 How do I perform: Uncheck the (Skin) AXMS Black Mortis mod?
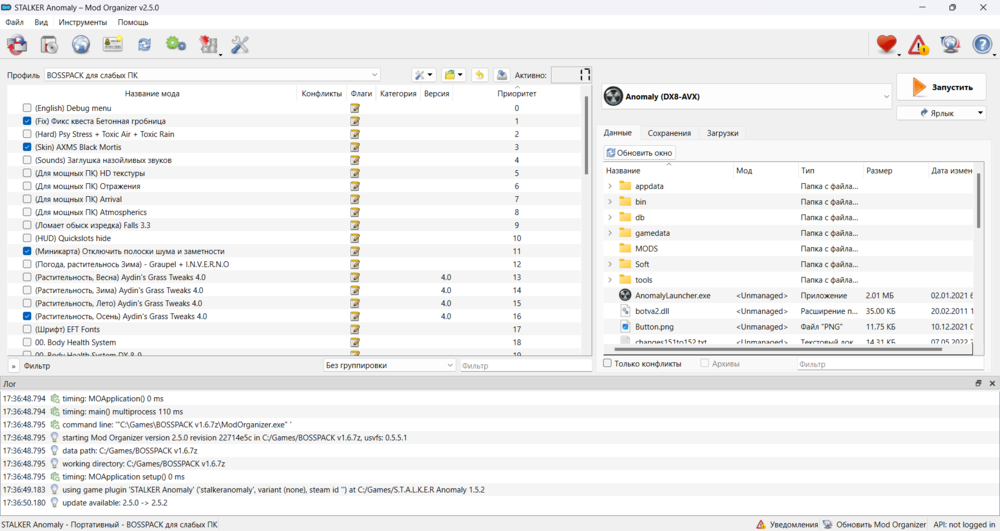pyautogui.click(x=27, y=147)
